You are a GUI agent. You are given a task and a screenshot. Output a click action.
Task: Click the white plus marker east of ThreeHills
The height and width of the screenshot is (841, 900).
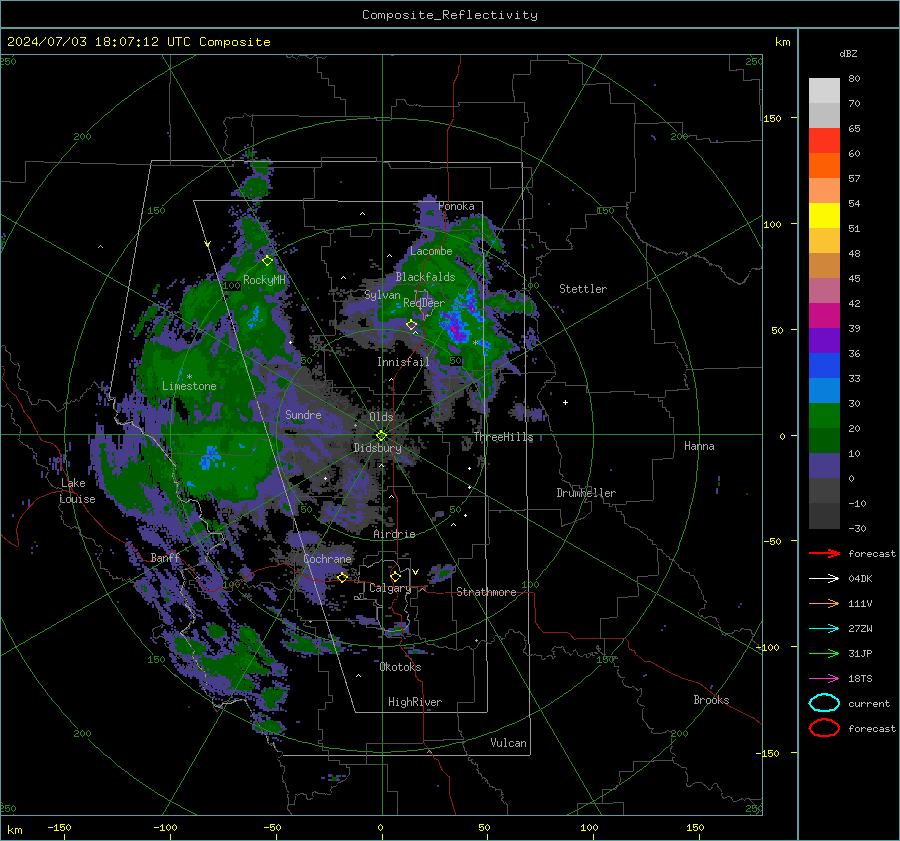pyautogui.click(x=565, y=402)
